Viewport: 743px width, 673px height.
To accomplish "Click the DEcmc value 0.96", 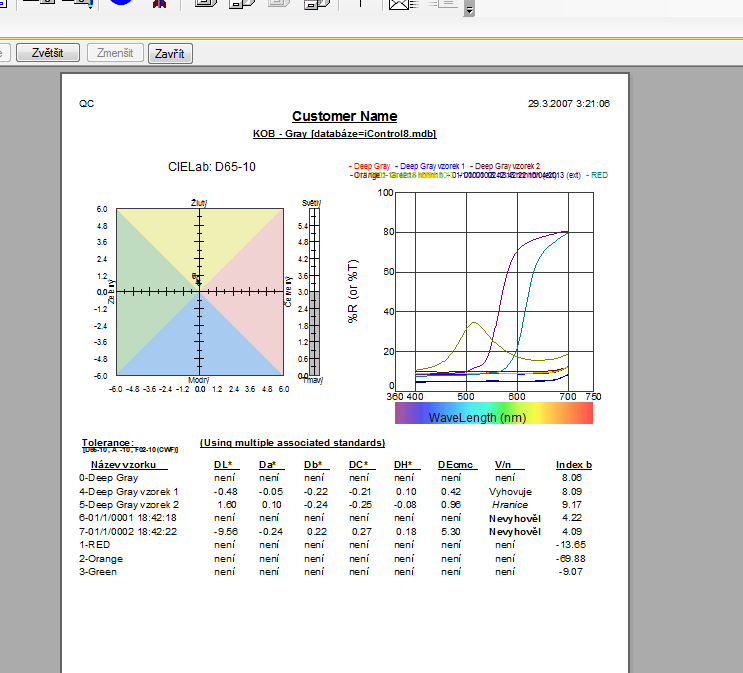I will (451, 505).
